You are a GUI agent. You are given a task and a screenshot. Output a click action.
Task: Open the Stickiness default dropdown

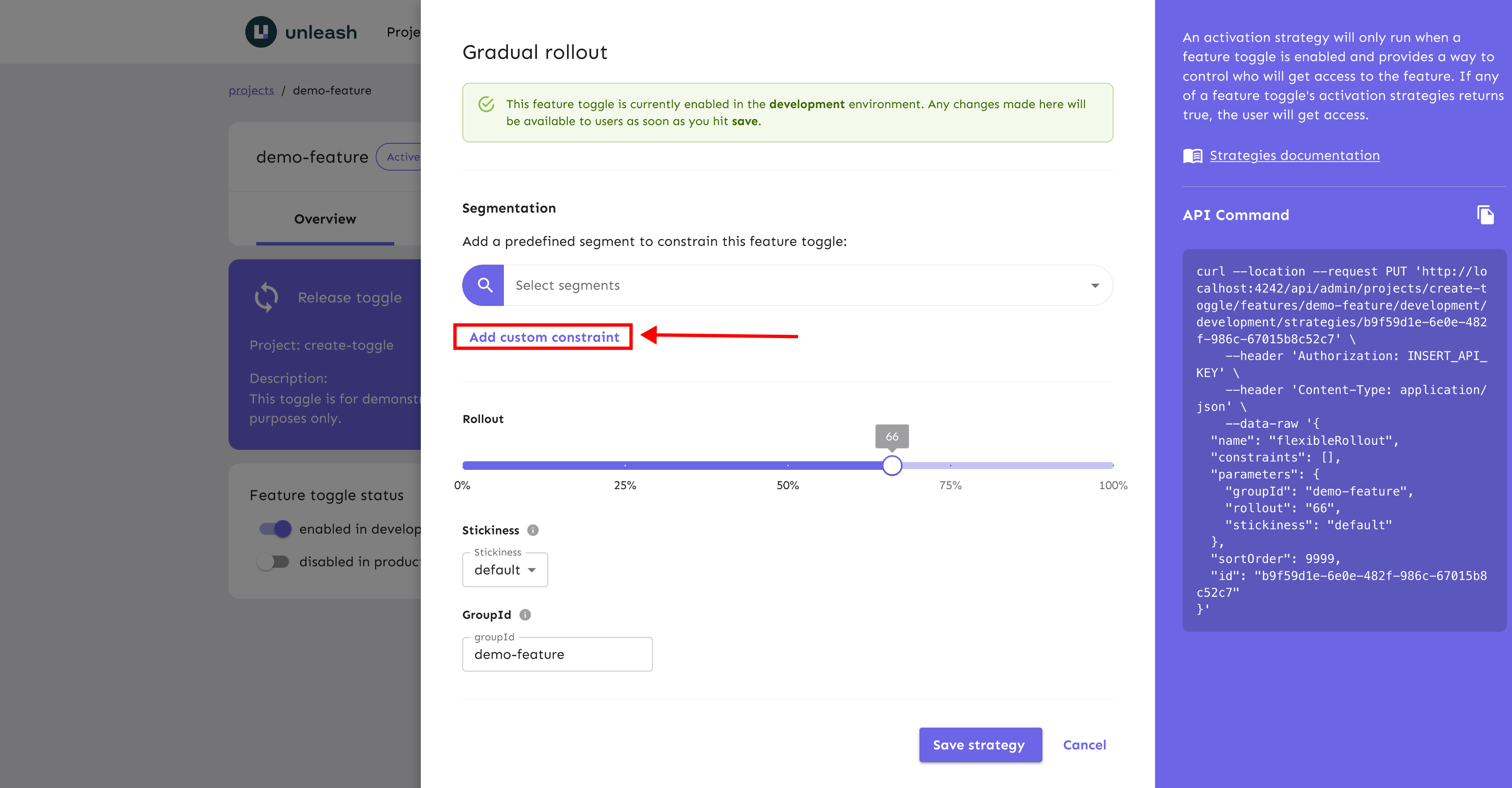coord(505,570)
